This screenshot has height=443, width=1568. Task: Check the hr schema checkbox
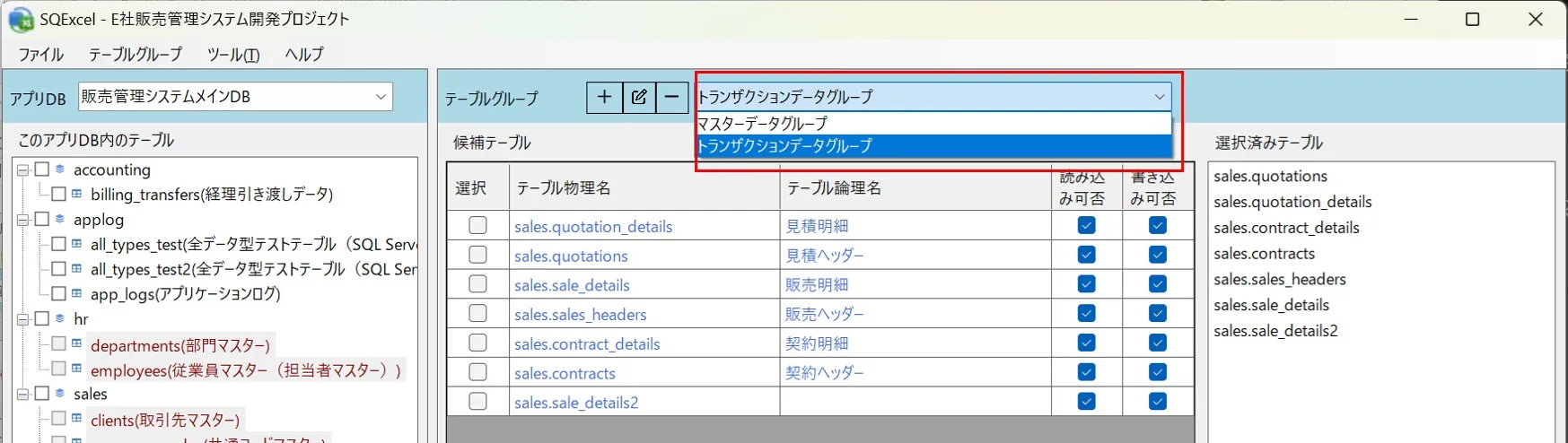tap(41, 318)
